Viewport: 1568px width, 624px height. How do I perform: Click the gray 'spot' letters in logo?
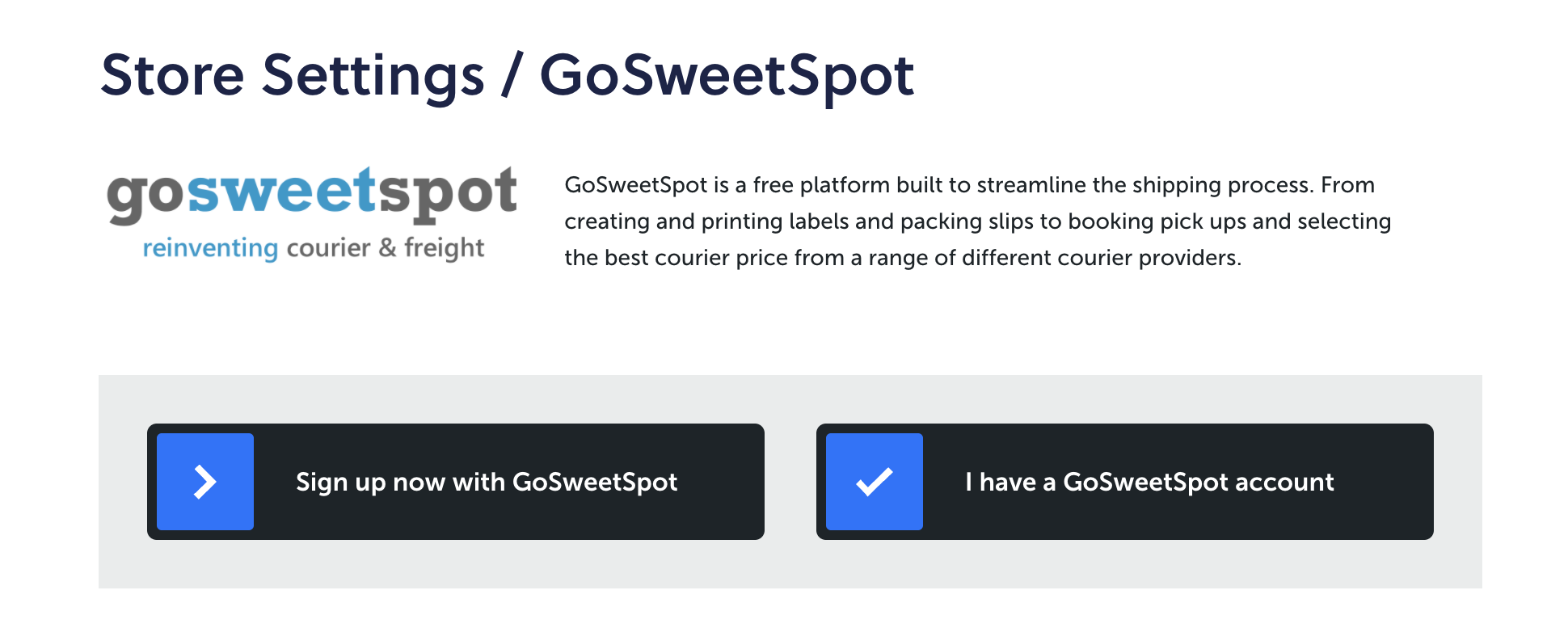coord(448,196)
